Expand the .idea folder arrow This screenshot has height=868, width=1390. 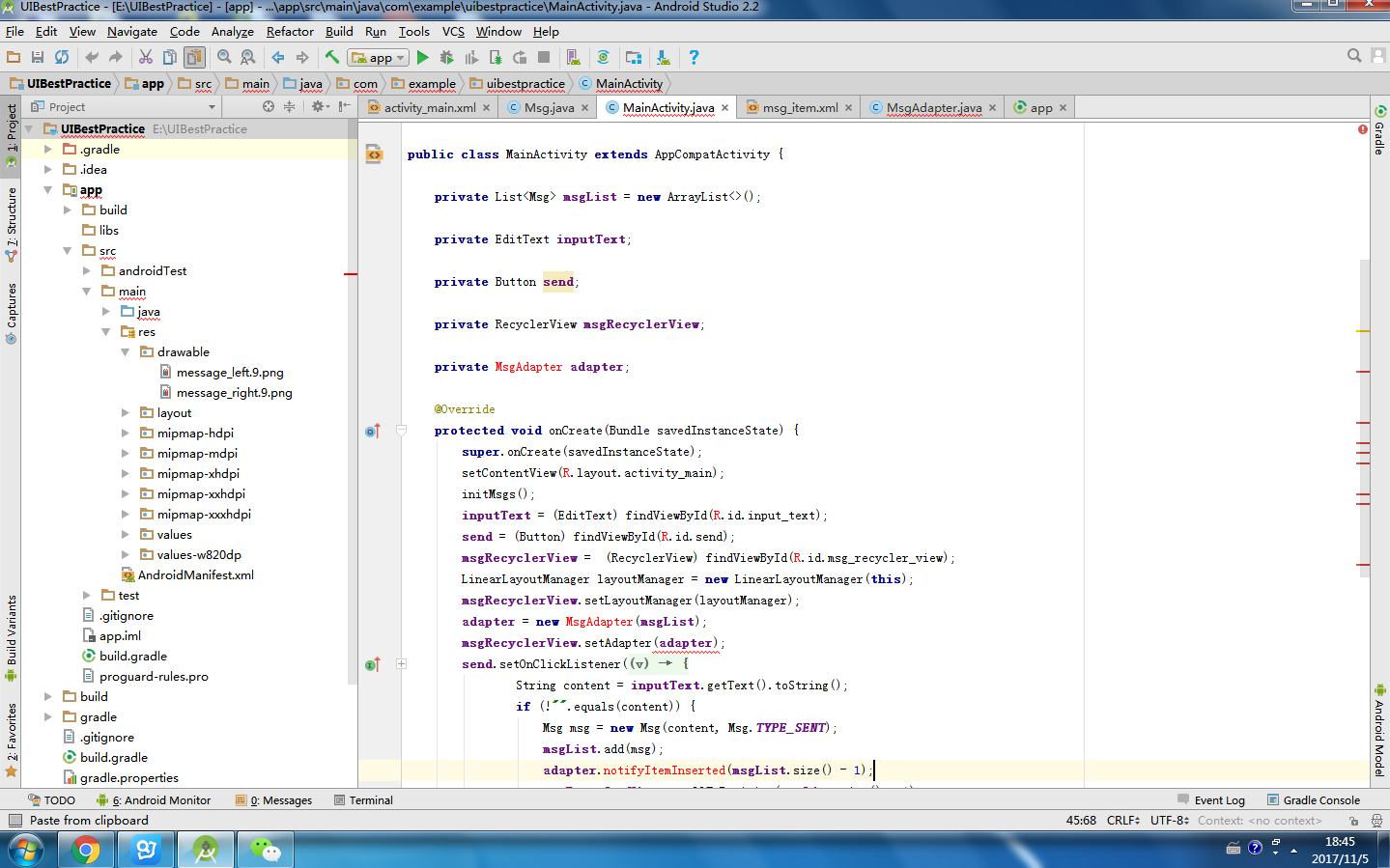click(47, 170)
